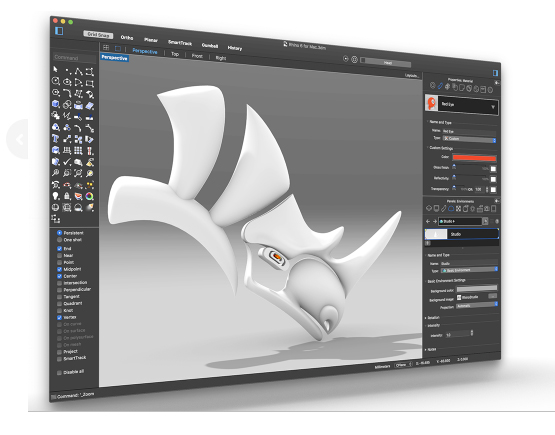Click the light bulb icon
Image resolution: width=555 pixels, height=435 pixels.
56,195
